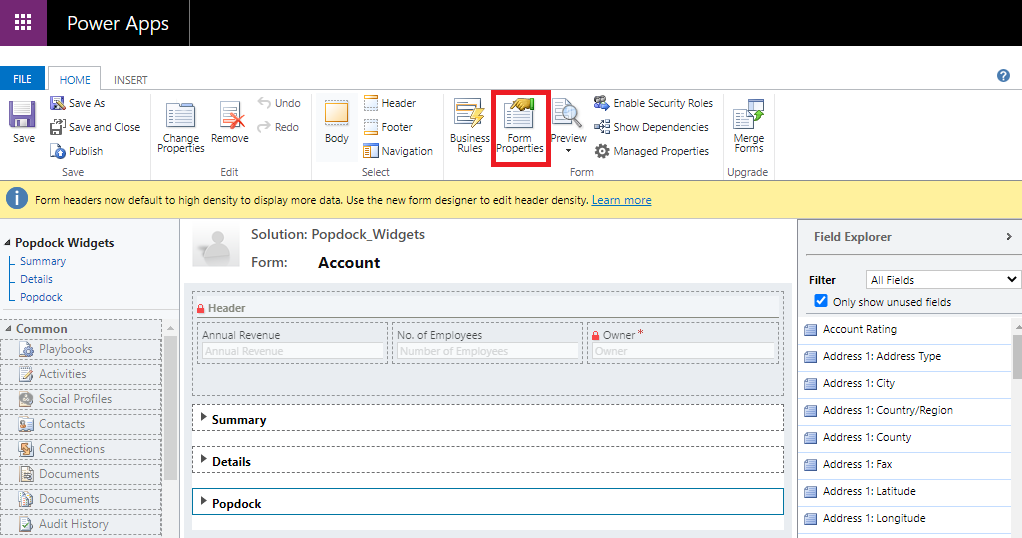
Task: Click the Save As icon
Action: 57,103
